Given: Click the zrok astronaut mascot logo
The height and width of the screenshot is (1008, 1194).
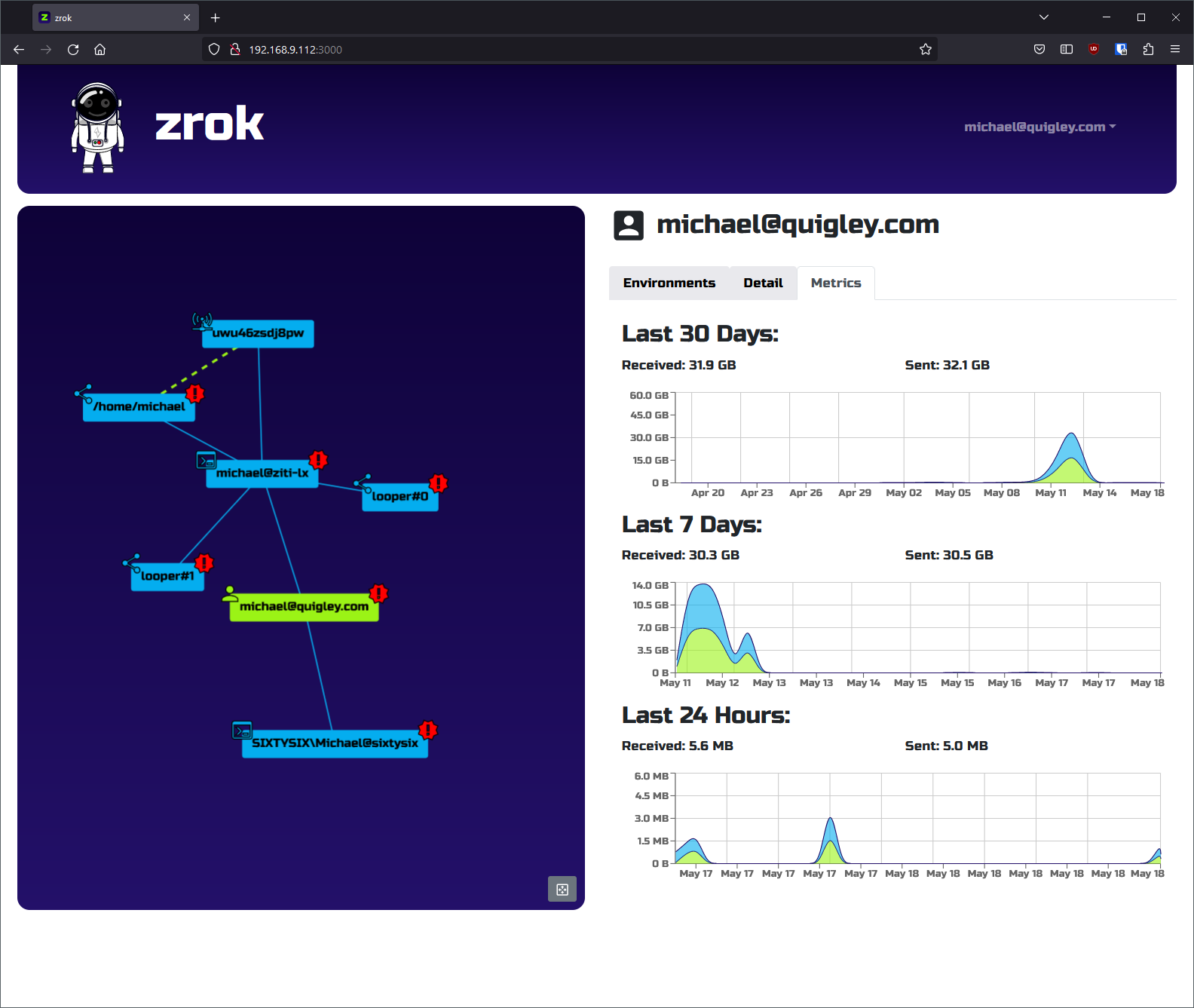Looking at the screenshot, I should (97, 127).
